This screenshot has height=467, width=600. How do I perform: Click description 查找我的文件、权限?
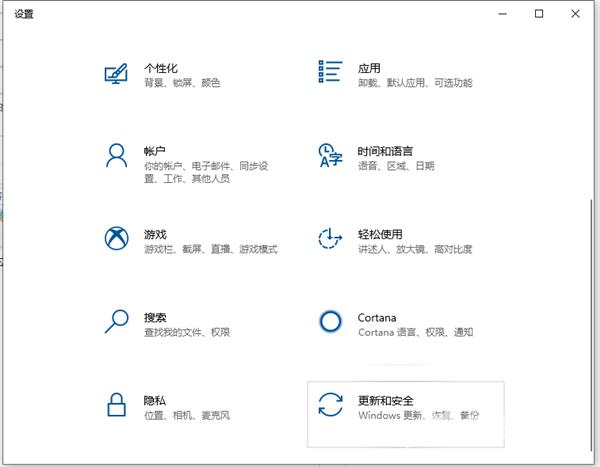[187, 332]
